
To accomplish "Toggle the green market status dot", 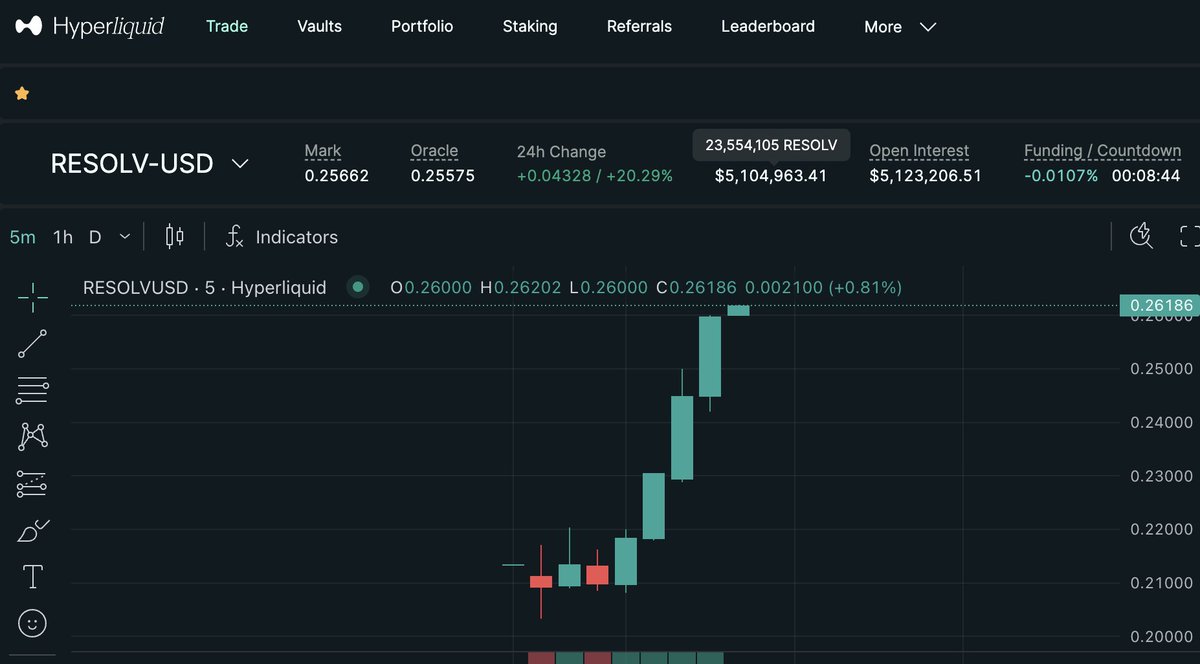I will [x=357, y=287].
